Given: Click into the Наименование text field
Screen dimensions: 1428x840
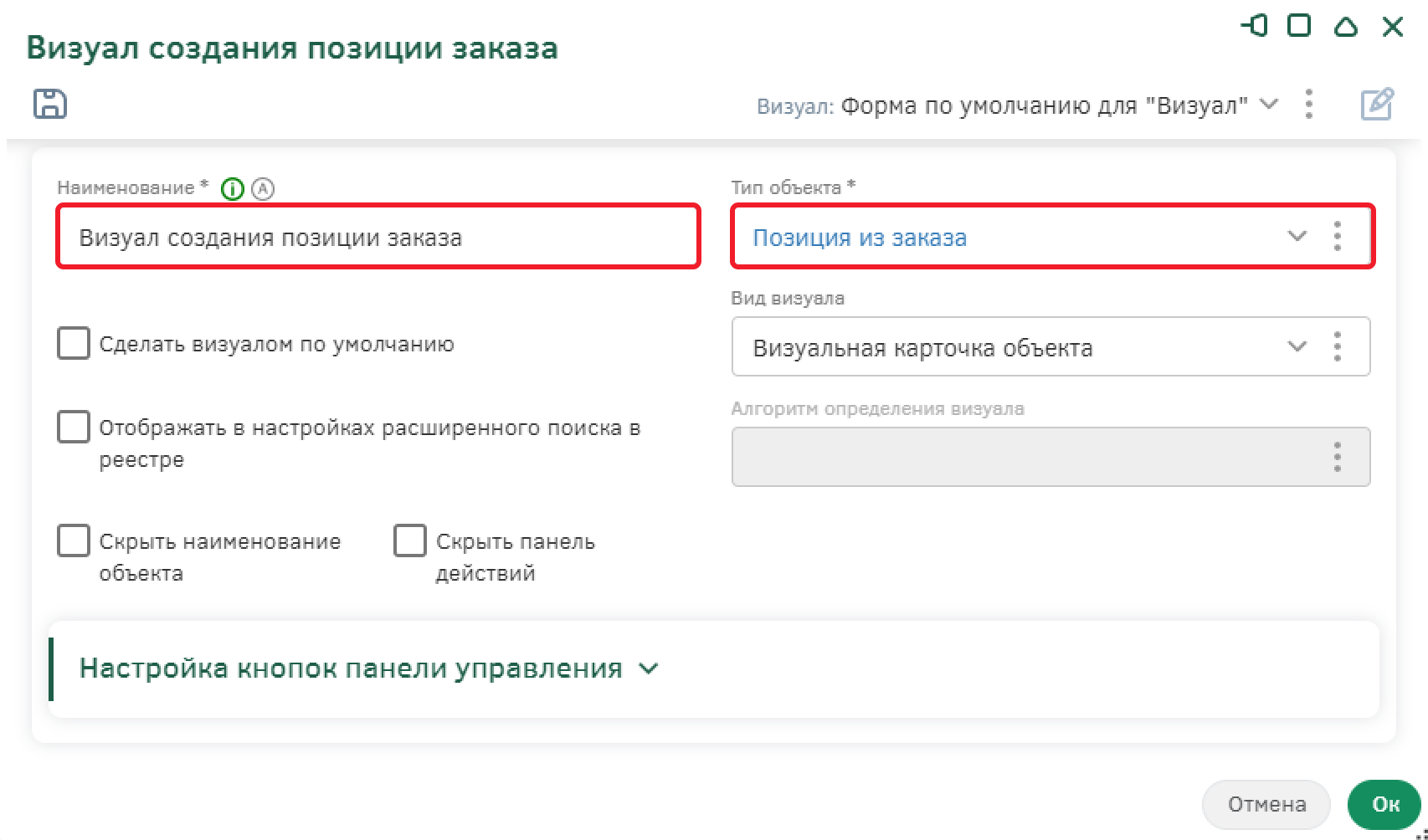Looking at the screenshot, I should click(x=377, y=238).
